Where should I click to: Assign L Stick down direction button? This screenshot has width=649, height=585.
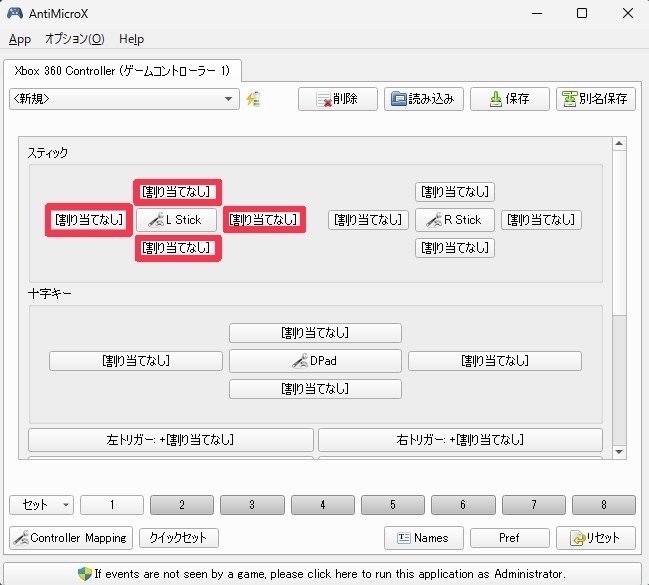[177, 248]
